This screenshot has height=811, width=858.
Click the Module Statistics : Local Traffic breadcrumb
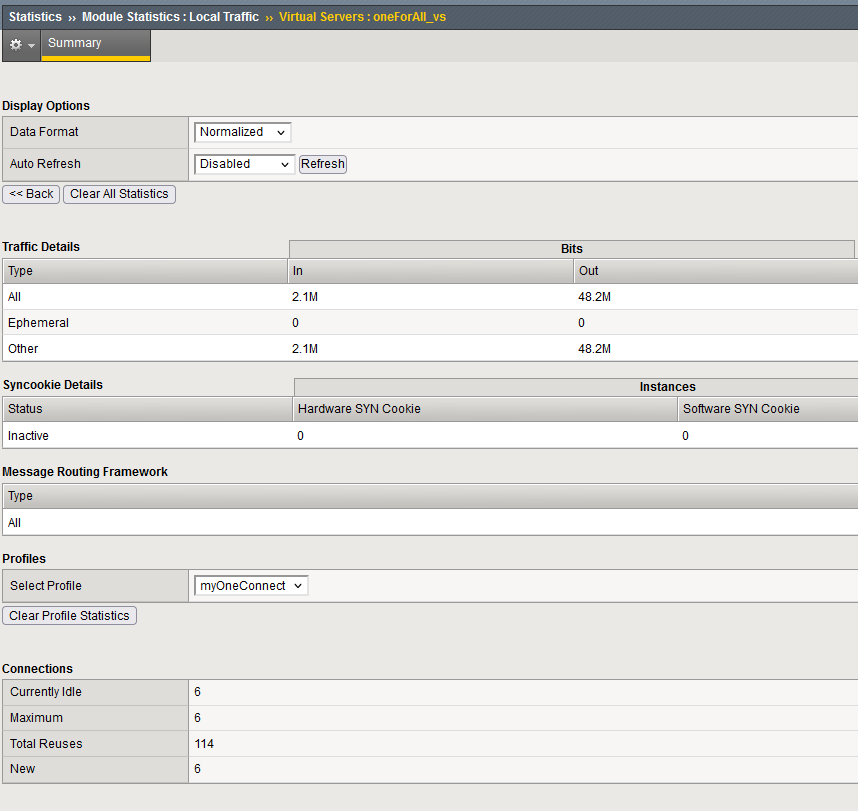pyautogui.click(x=169, y=16)
